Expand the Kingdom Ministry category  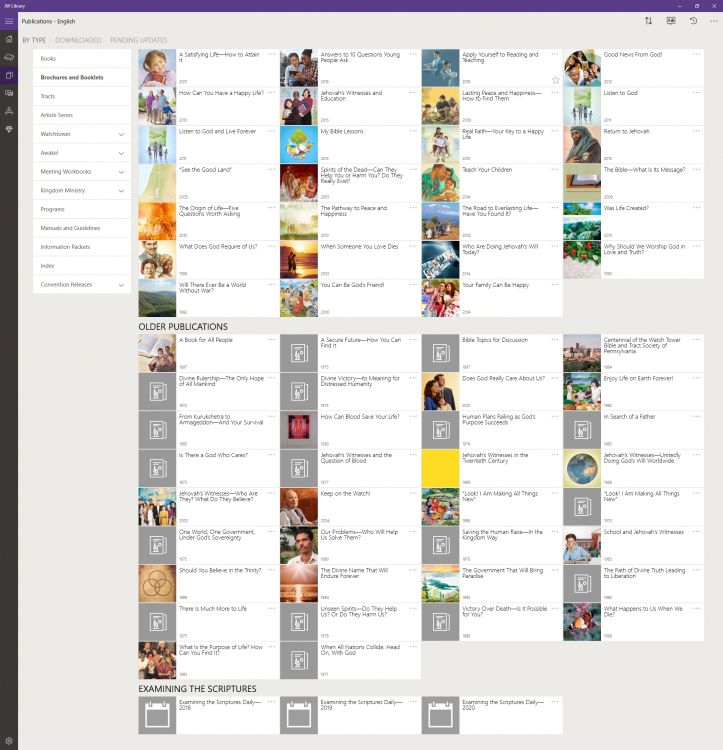tap(121, 191)
